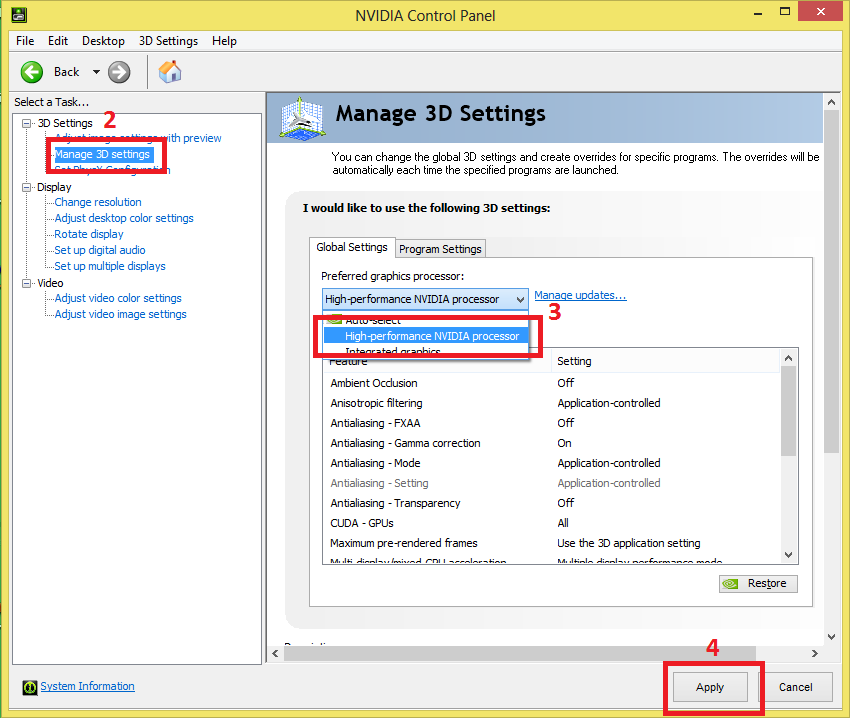Image resolution: width=850 pixels, height=718 pixels.
Task: Click the settings list vertical scrollbar thumb
Action: click(x=789, y=411)
